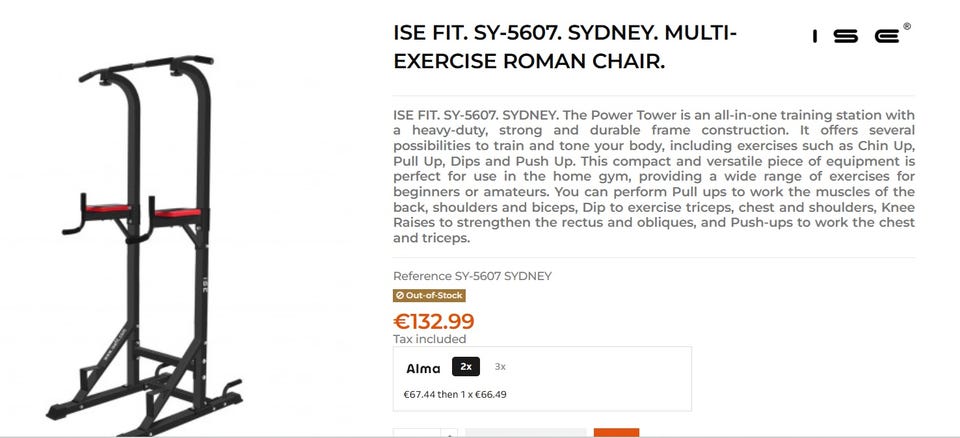
Task: Click the €132.99 price
Action: (x=434, y=321)
